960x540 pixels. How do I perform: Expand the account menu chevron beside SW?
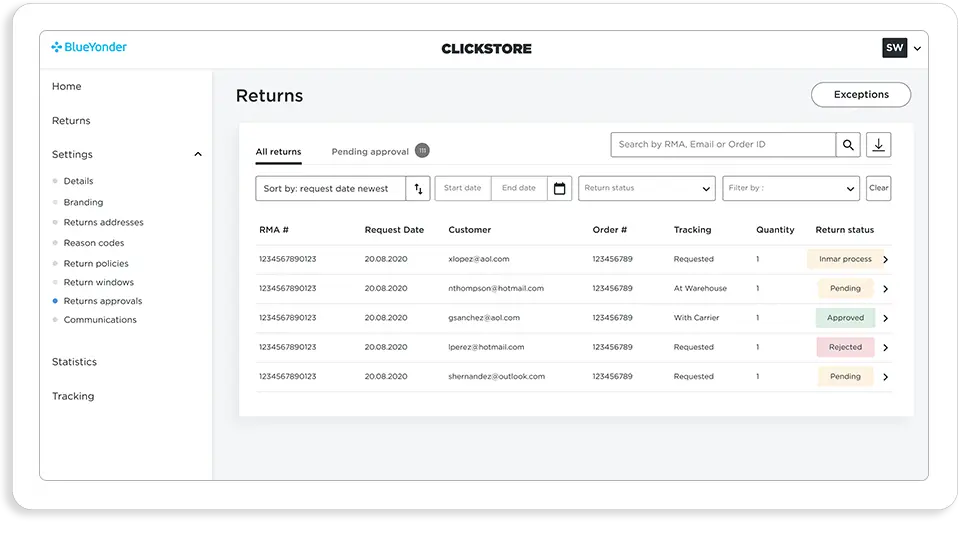[x=917, y=48]
